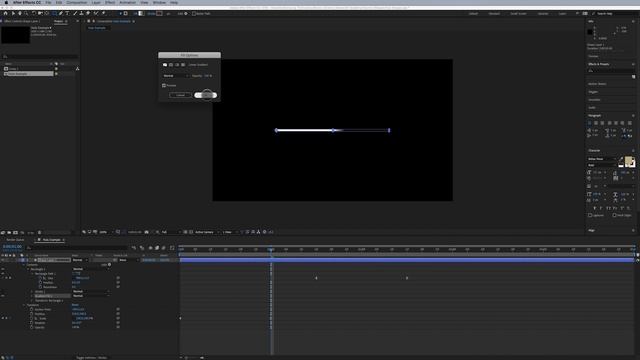Screen dimensions: 640x360
Task: Open the Apple menu
Action: coord(6,2)
